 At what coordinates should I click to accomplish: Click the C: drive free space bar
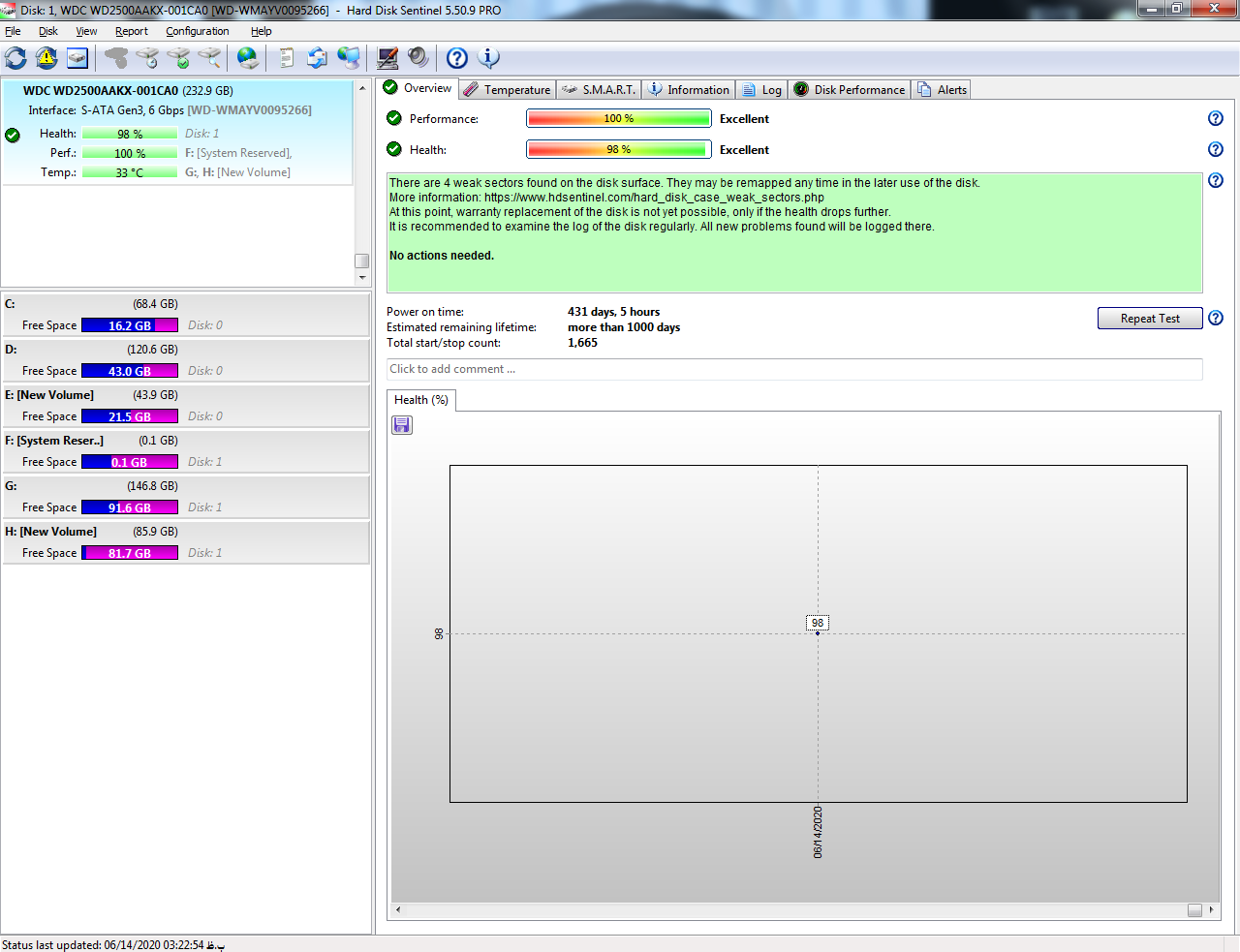(x=130, y=325)
